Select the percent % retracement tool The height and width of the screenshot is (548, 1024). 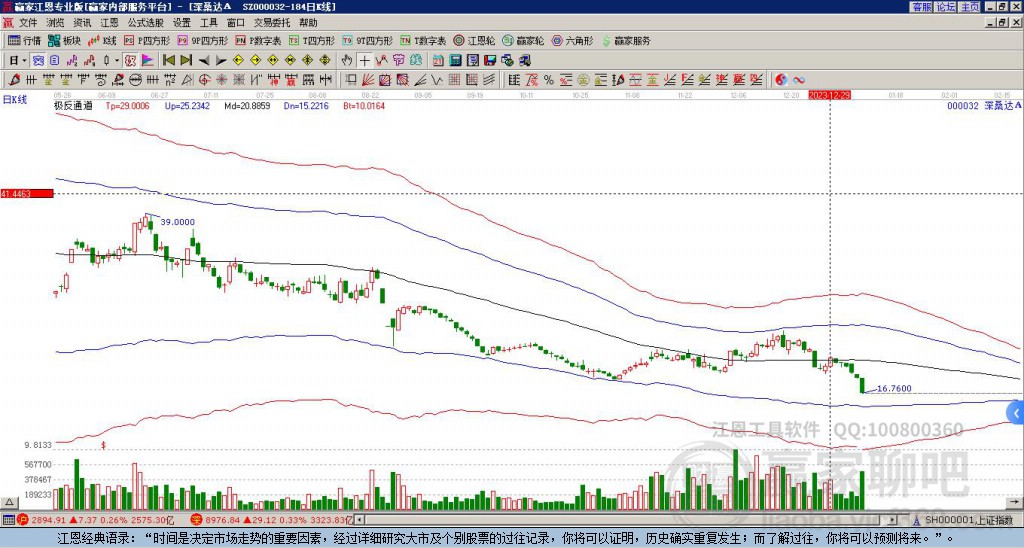click(549, 80)
